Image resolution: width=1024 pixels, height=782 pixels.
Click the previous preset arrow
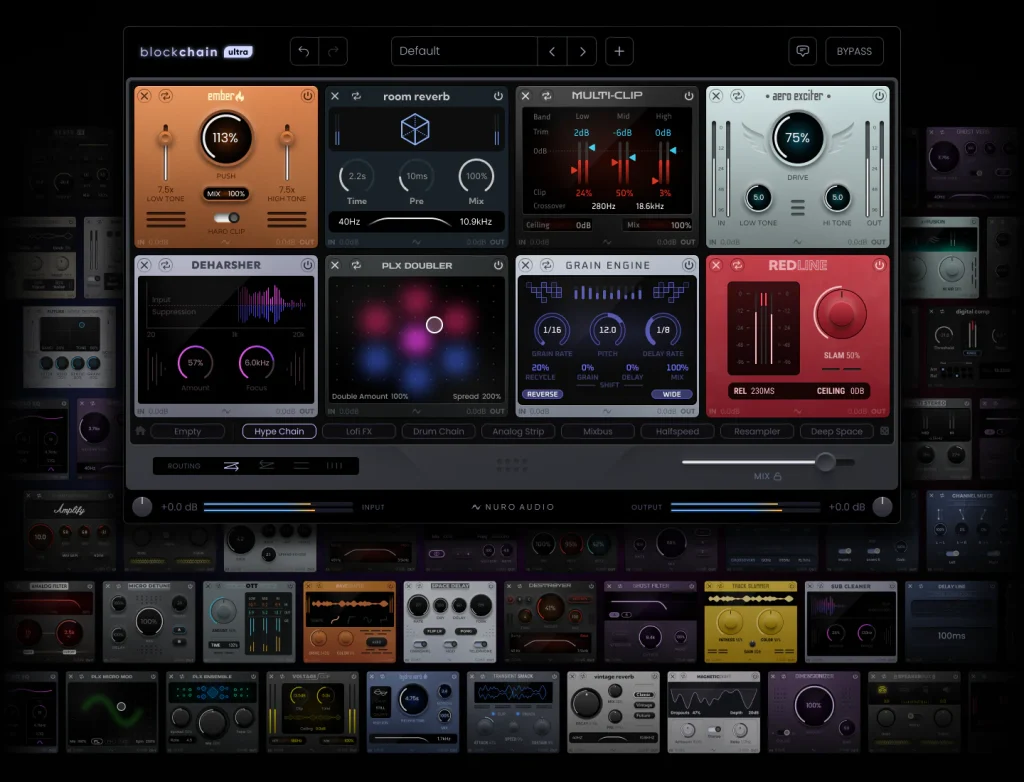coord(553,51)
